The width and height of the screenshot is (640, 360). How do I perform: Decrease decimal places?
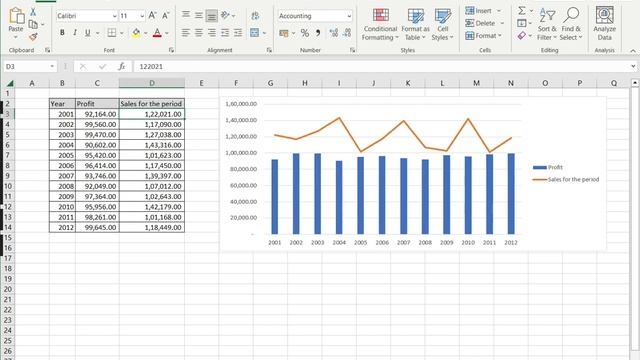[x=347, y=33]
